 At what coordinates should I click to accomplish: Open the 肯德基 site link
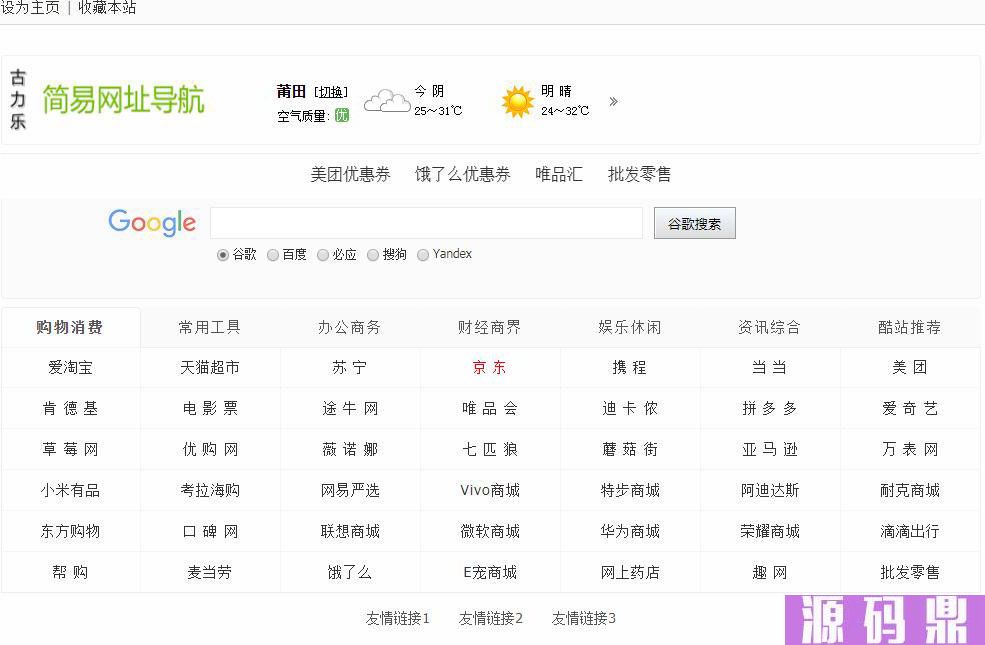click(x=70, y=408)
